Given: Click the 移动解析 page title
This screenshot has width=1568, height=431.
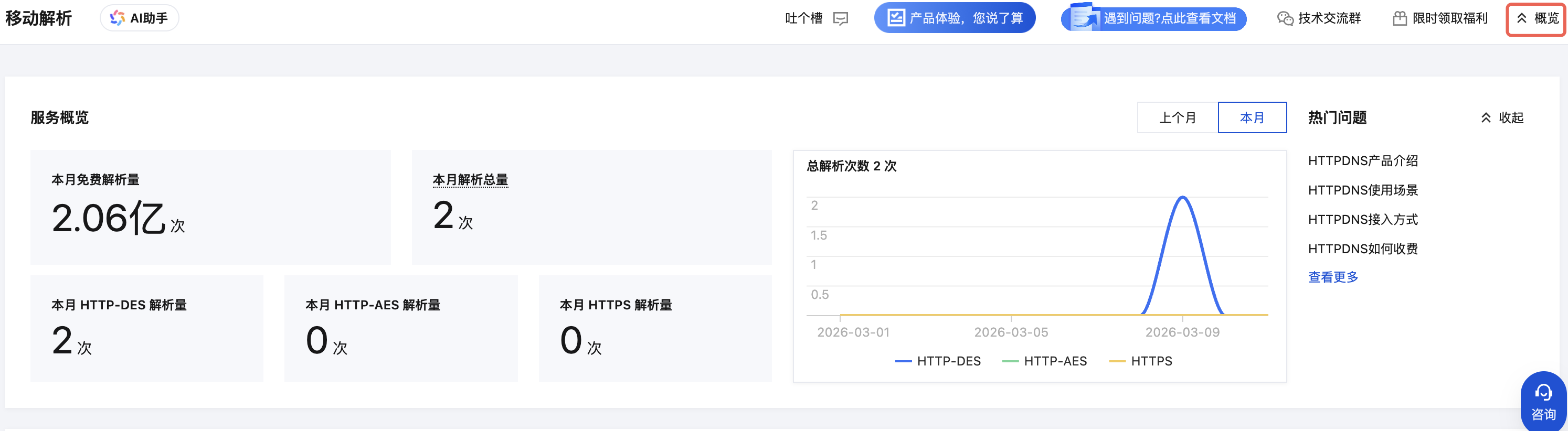Looking at the screenshot, I should click(38, 18).
